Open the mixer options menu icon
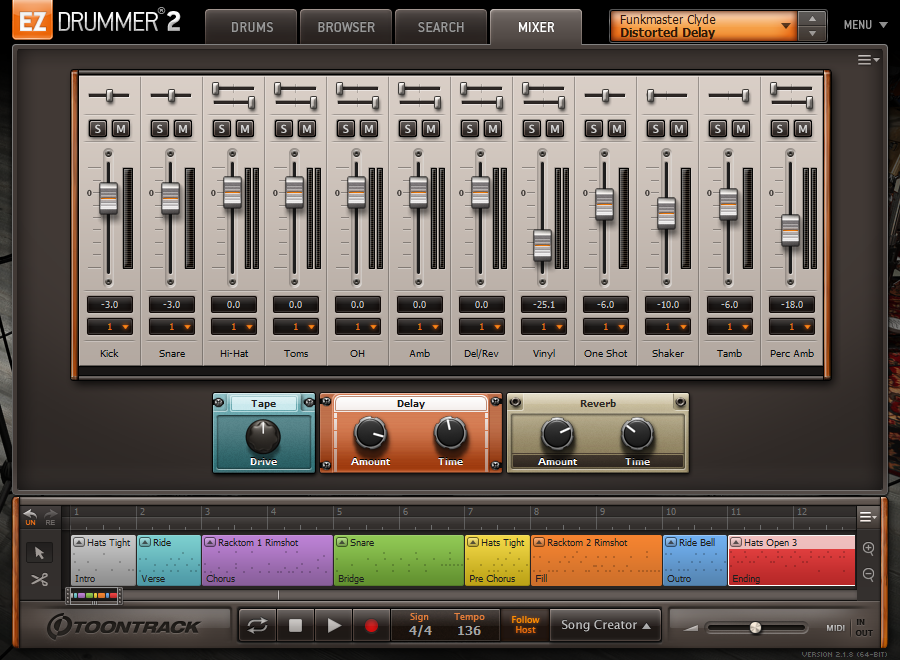Viewport: 900px width, 660px height. tap(868, 60)
